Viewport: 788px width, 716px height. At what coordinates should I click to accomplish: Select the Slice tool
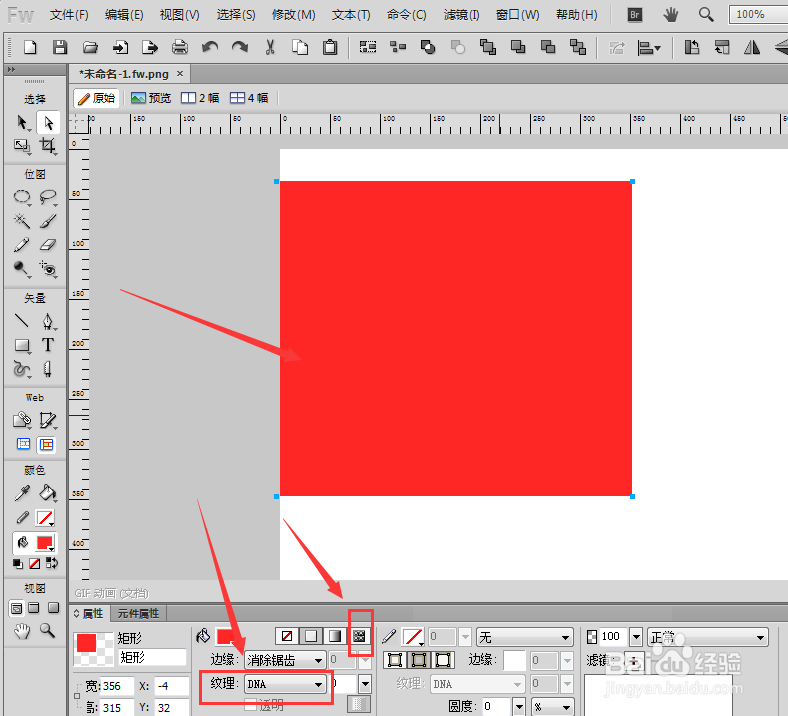click(x=48, y=420)
